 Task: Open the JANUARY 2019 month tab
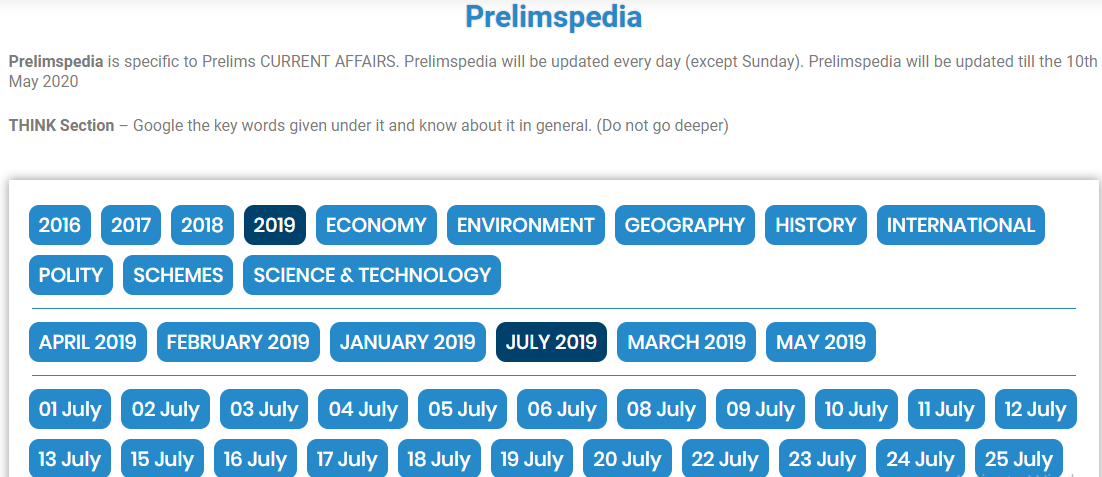point(408,342)
